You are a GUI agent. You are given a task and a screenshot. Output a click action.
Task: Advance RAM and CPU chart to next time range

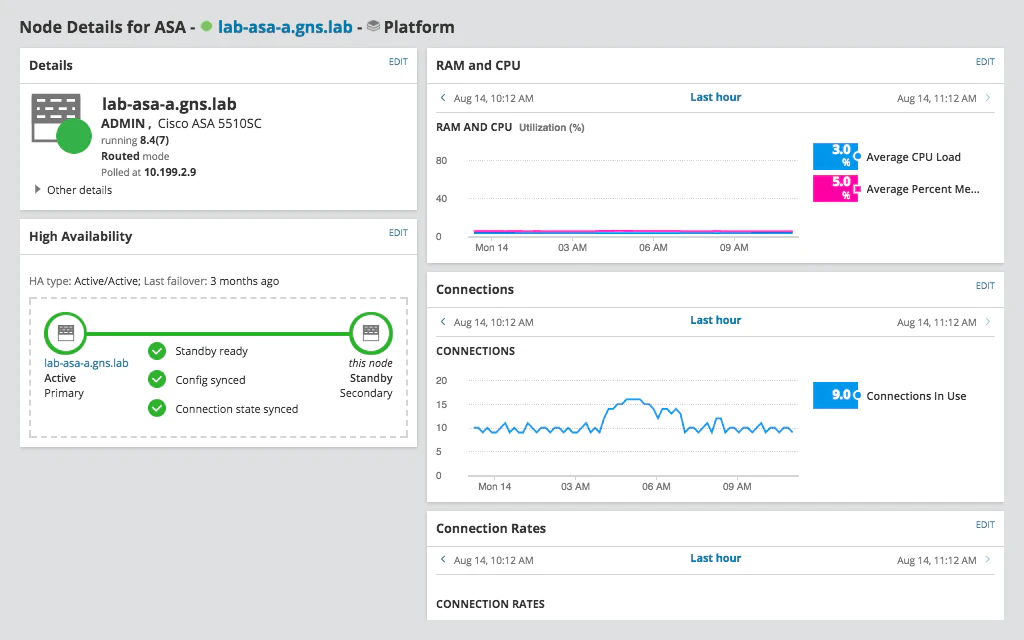coord(989,97)
